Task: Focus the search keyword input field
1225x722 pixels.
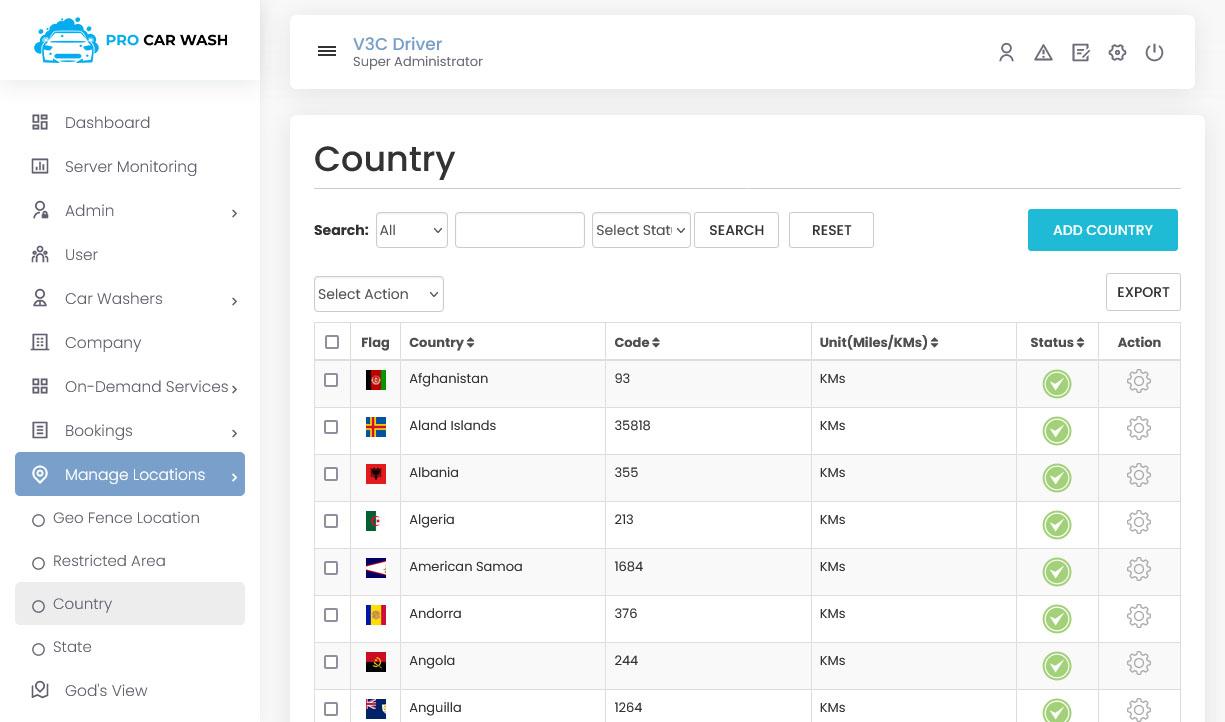Action: click(520, 230)
